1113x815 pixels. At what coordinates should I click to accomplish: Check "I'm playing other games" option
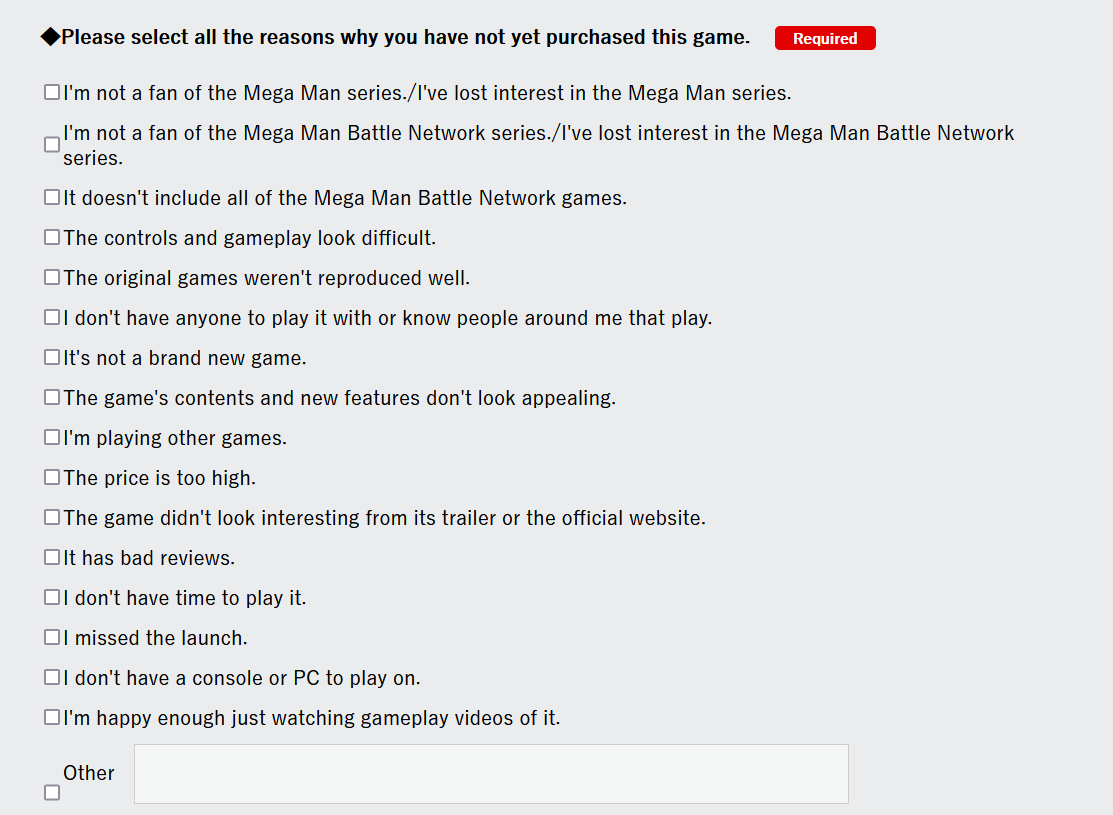52,437
